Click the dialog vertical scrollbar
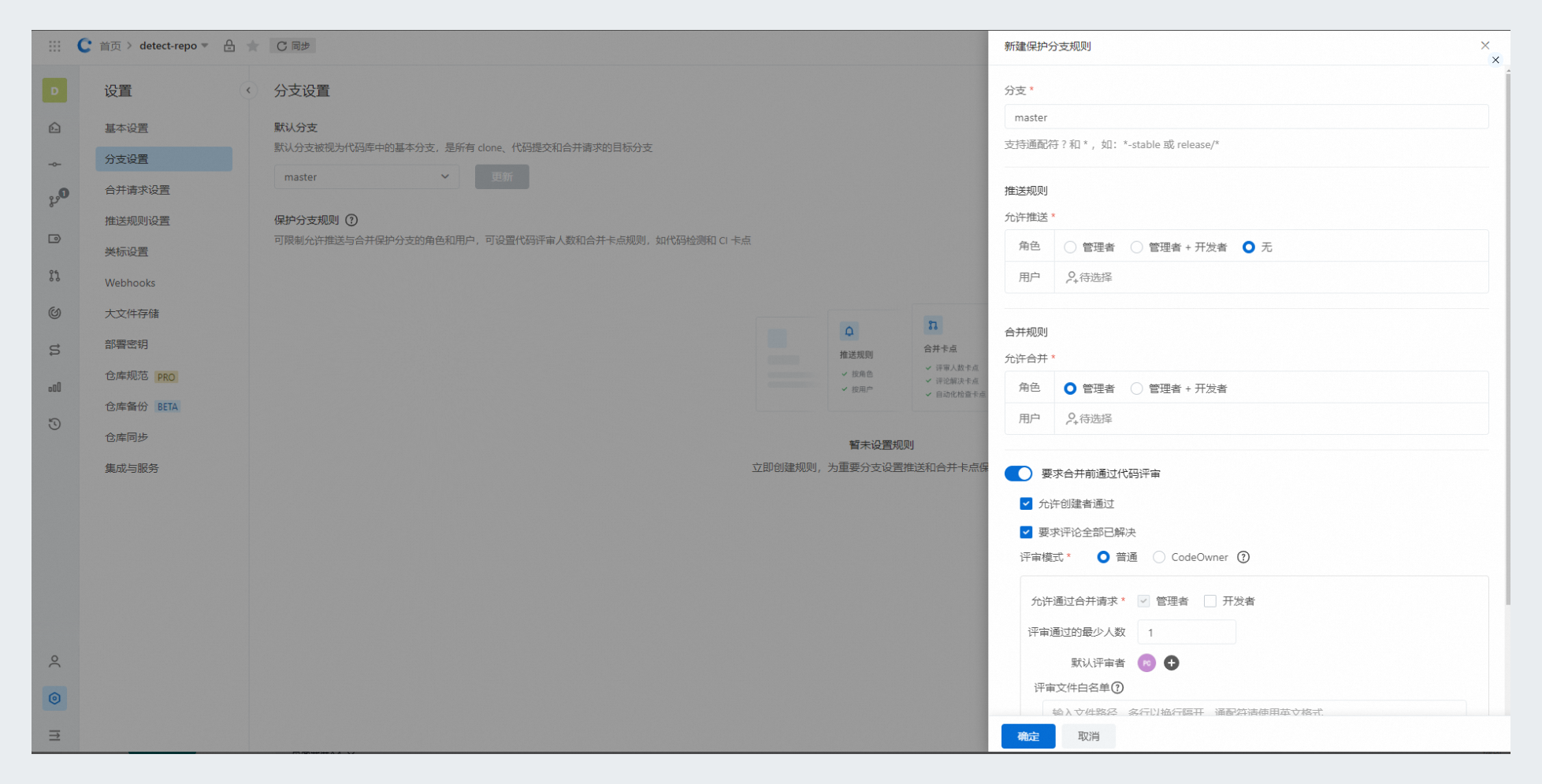Screen dimensions: 1542x784 pos(1508,339)
